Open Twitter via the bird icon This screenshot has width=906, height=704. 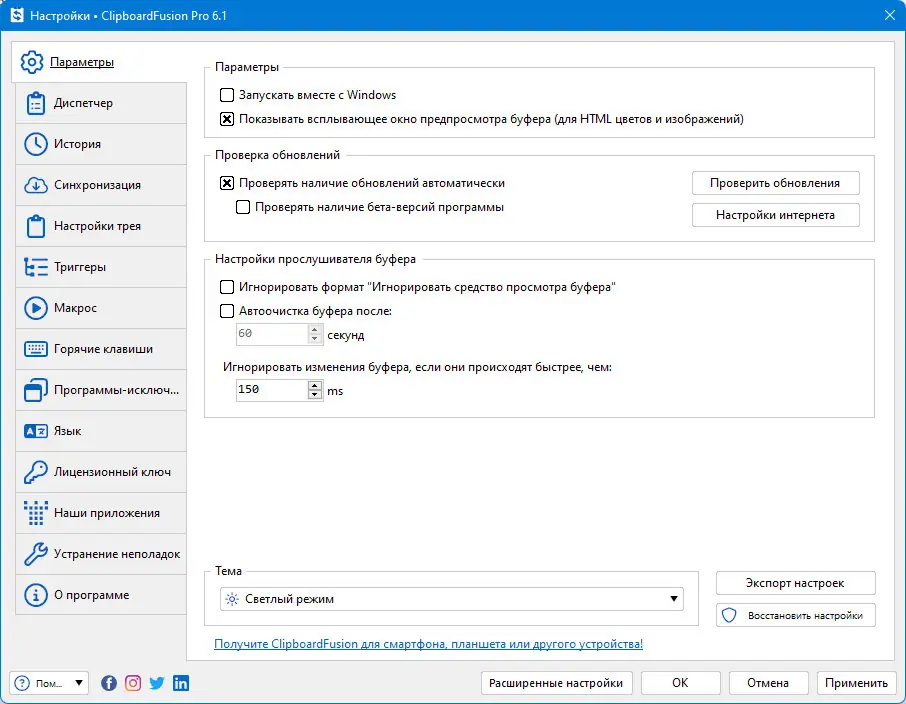[156, 683]
